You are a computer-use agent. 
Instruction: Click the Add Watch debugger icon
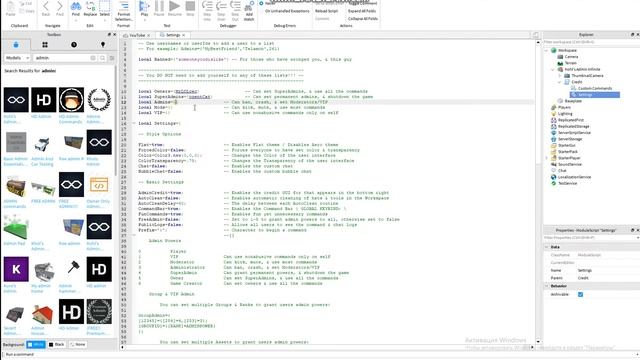coord(249,11)
